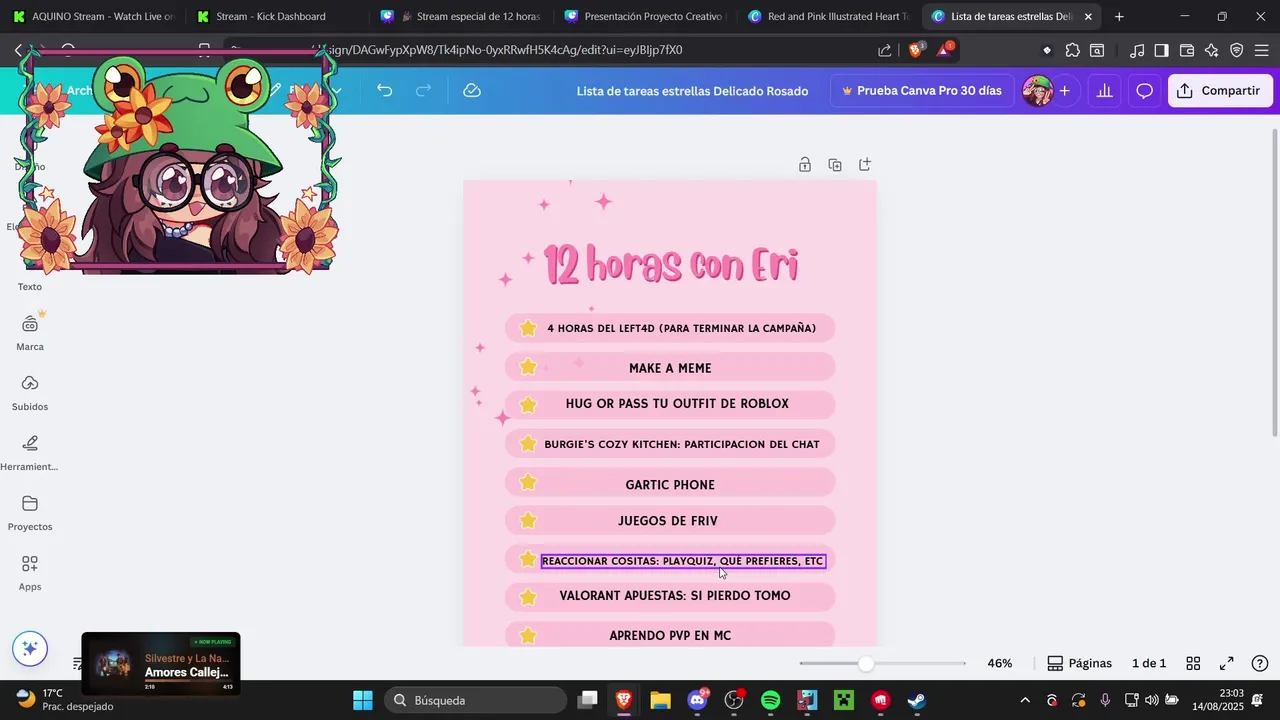Switch to Red and Pink Illustrated Heart tab
The image size is (1280, 720).
pyautogui.click(x=830, y=16)
